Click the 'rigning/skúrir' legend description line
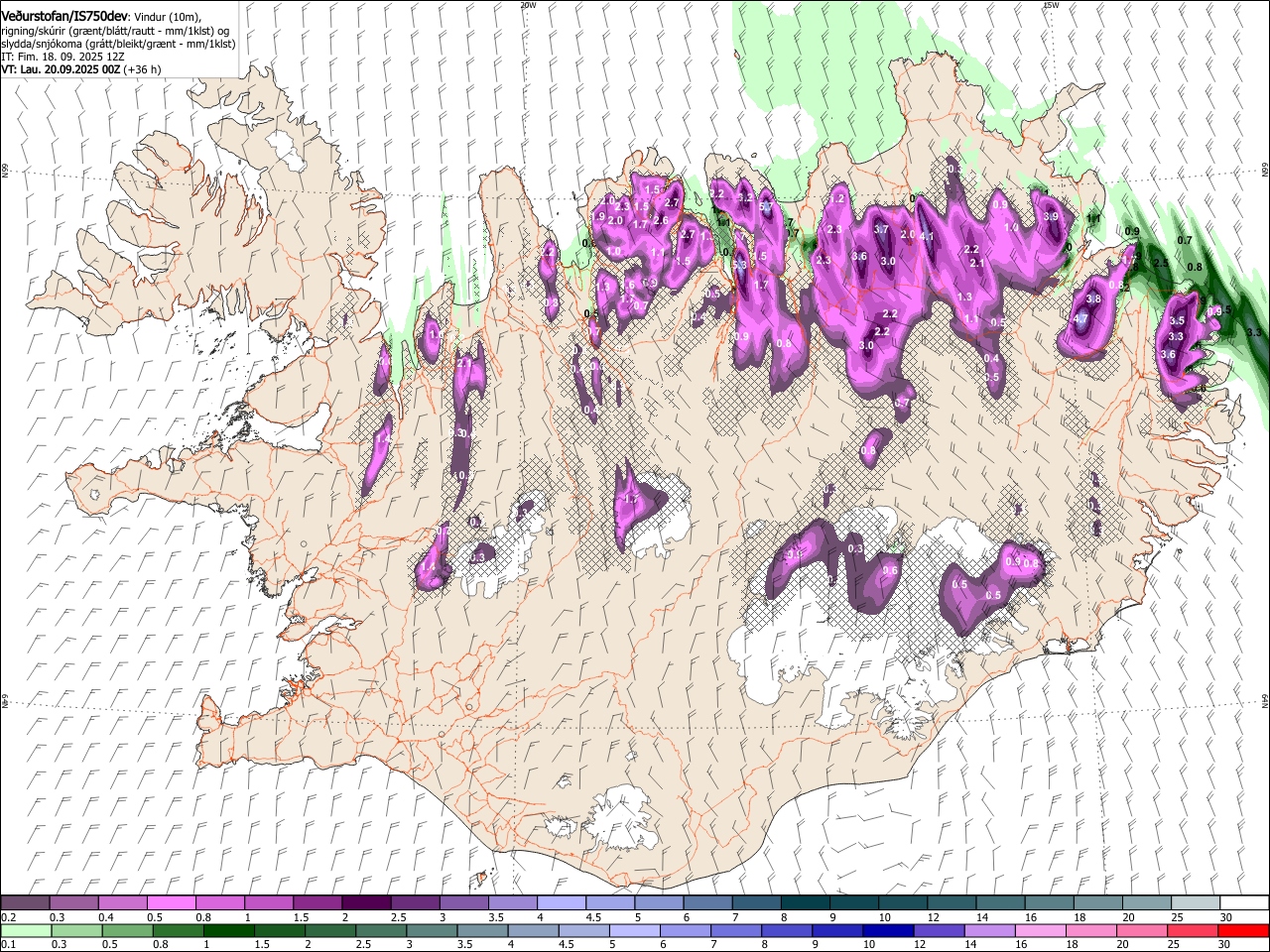Viewport: 1270px width, 952px height. coord(115,31)
